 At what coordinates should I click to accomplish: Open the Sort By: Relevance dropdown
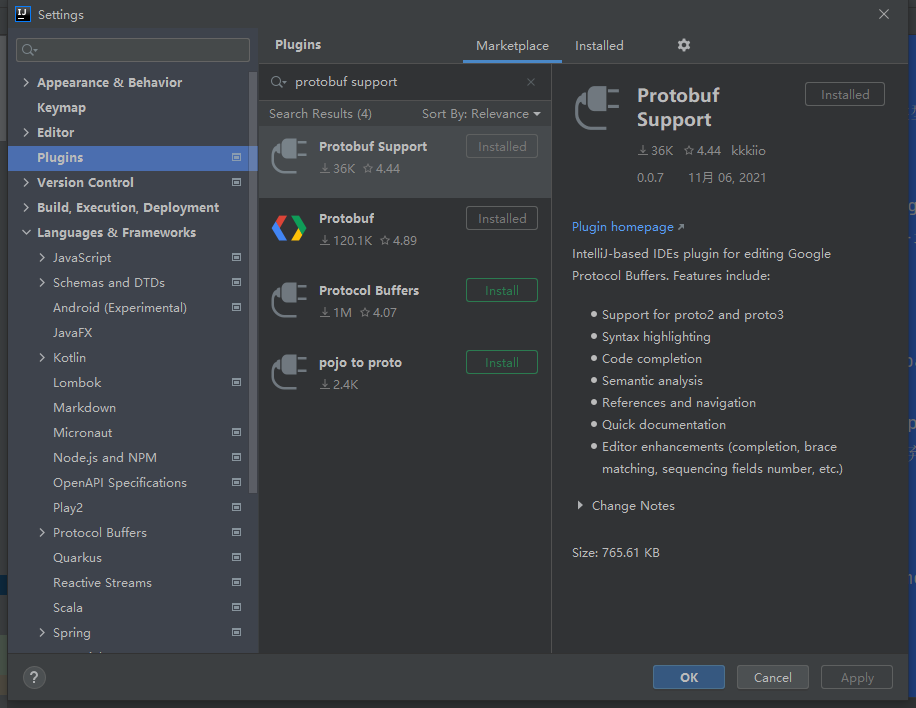(481, 114)
